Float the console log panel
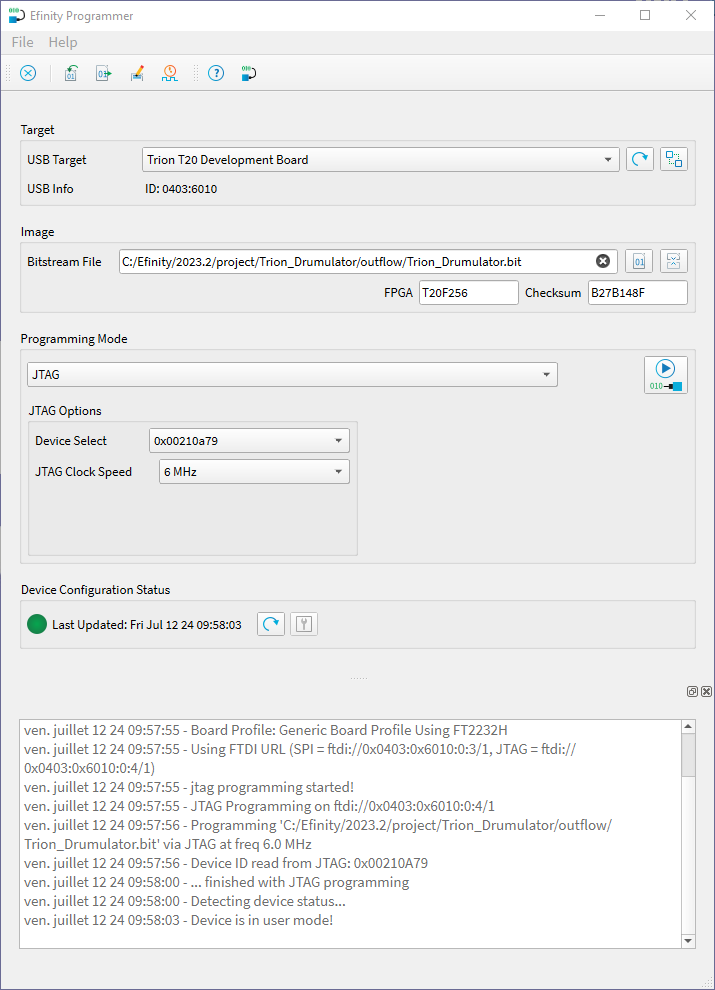Screen dimensions: 715x990 (692, 691)
